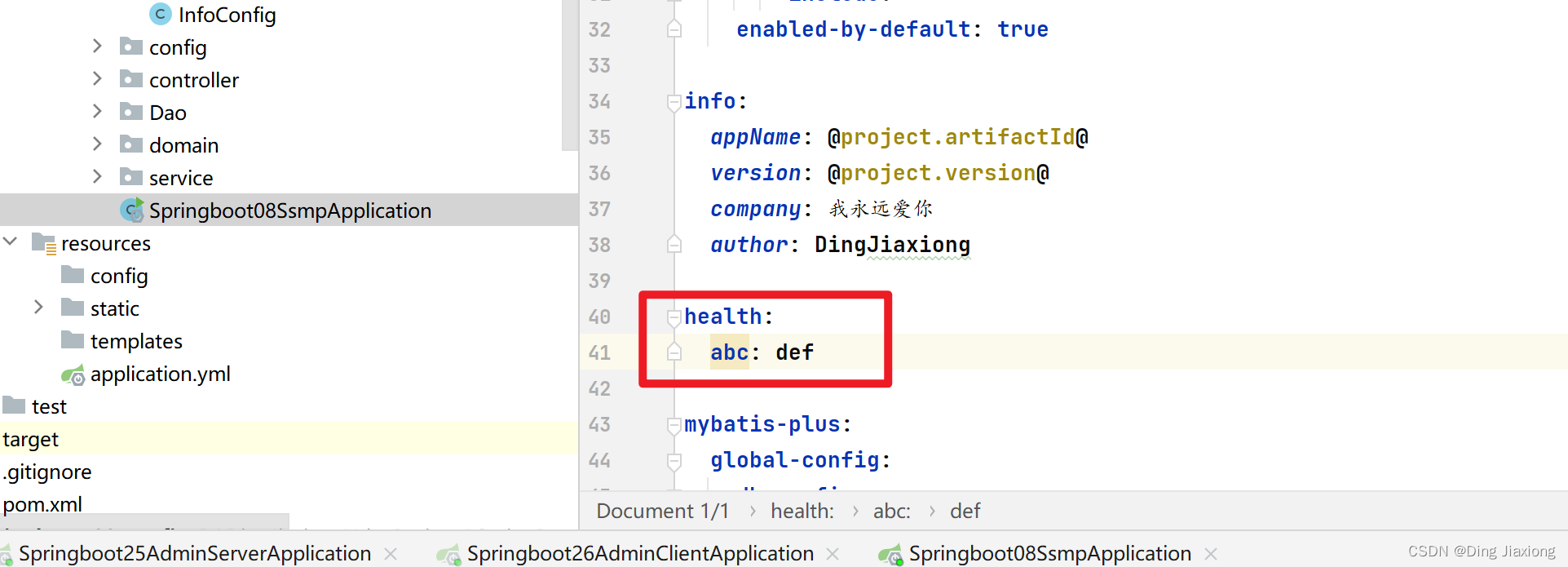Fold the global-config: block in the gutter
1568x567 pixels.
tap(674, 461)
